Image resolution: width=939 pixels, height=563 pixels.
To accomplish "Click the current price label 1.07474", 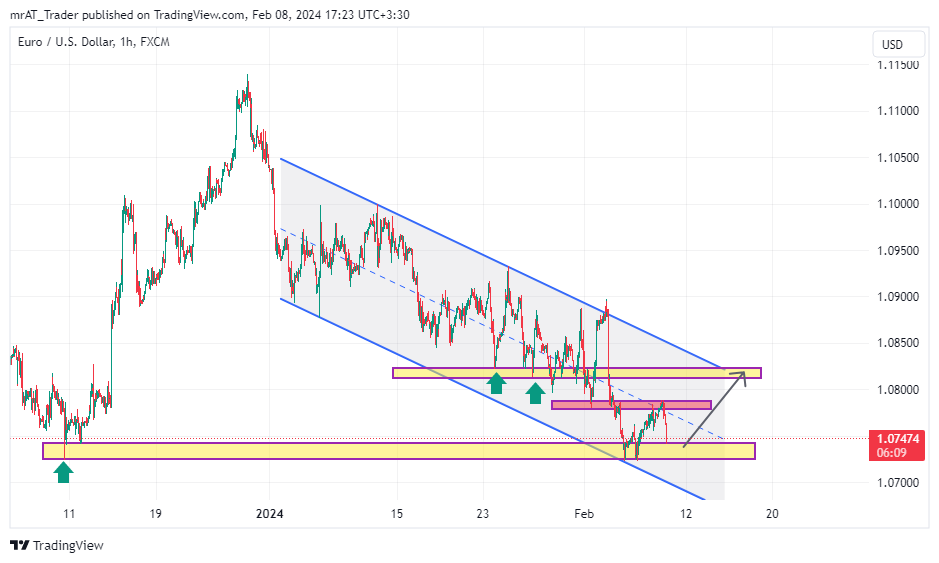I will 898,438.
